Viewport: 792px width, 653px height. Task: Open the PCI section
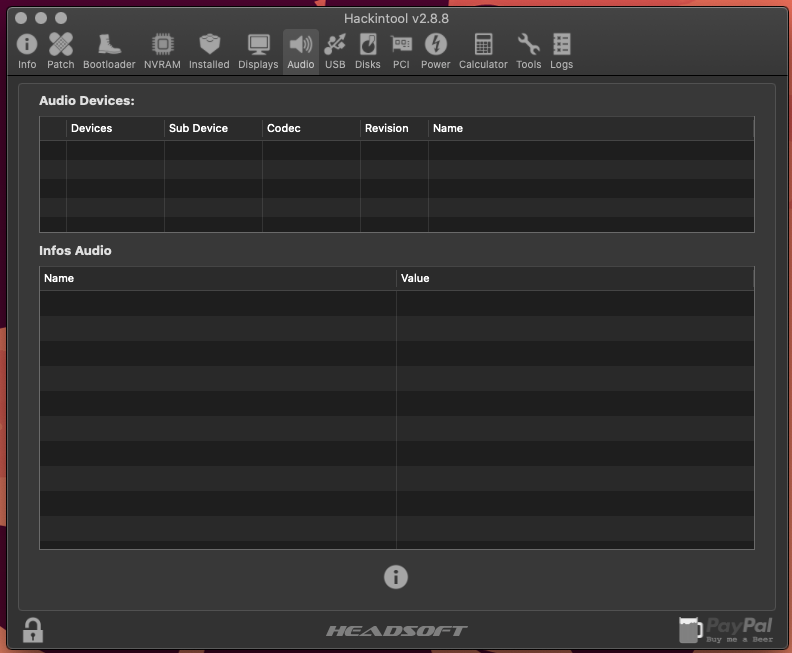pyautogui.click(x=401, y=51)
